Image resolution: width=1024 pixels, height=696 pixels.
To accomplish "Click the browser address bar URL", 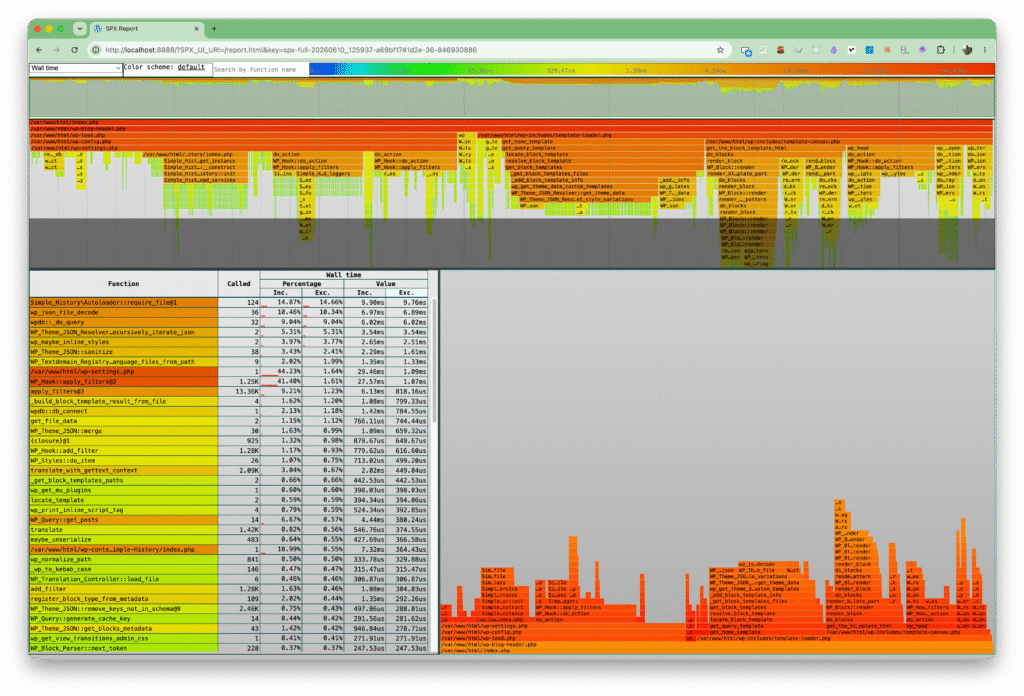I will click(x=291, y=50).
